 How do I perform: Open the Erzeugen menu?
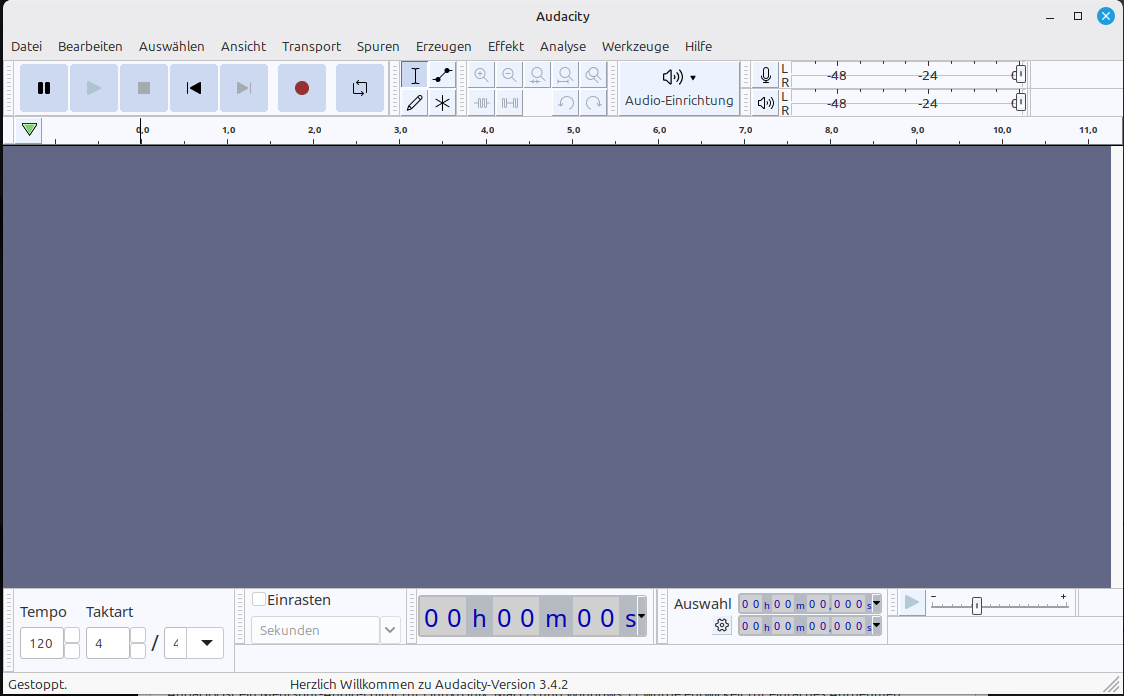click(x=444, y=47)
